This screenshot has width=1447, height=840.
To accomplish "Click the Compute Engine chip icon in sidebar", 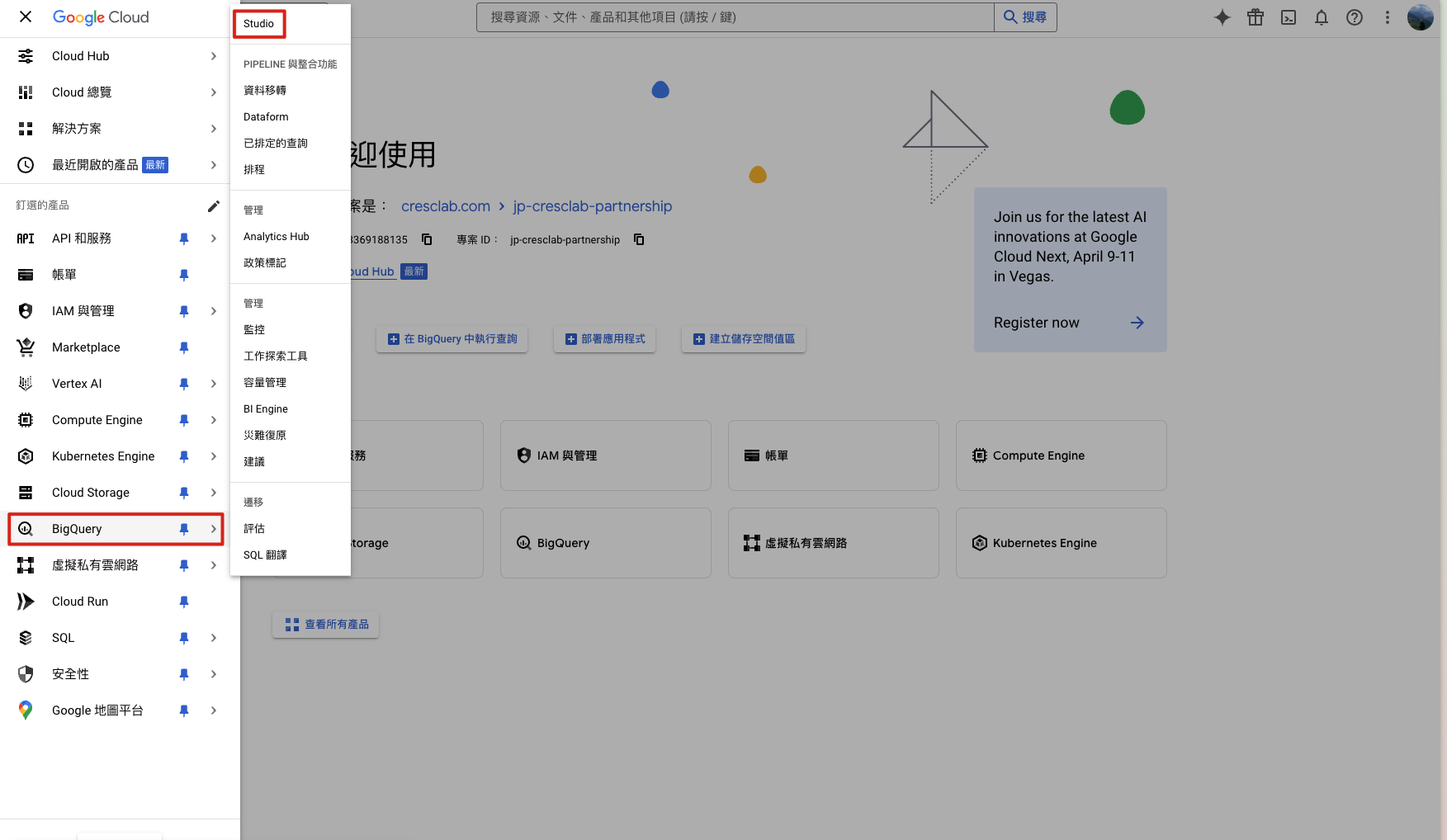I will pos(26,420).
